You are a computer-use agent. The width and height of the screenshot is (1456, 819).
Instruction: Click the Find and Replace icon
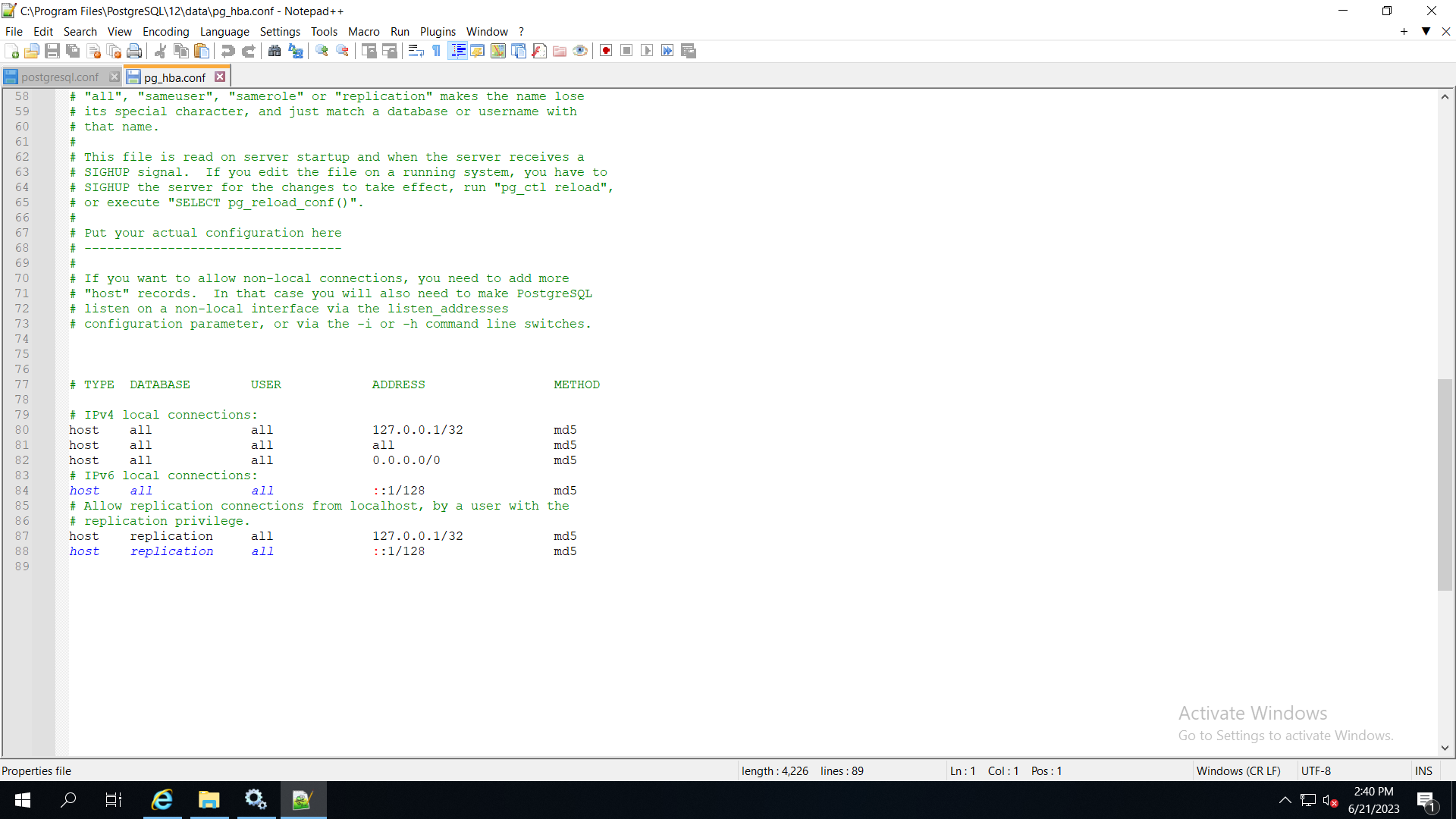pos(296,51)
